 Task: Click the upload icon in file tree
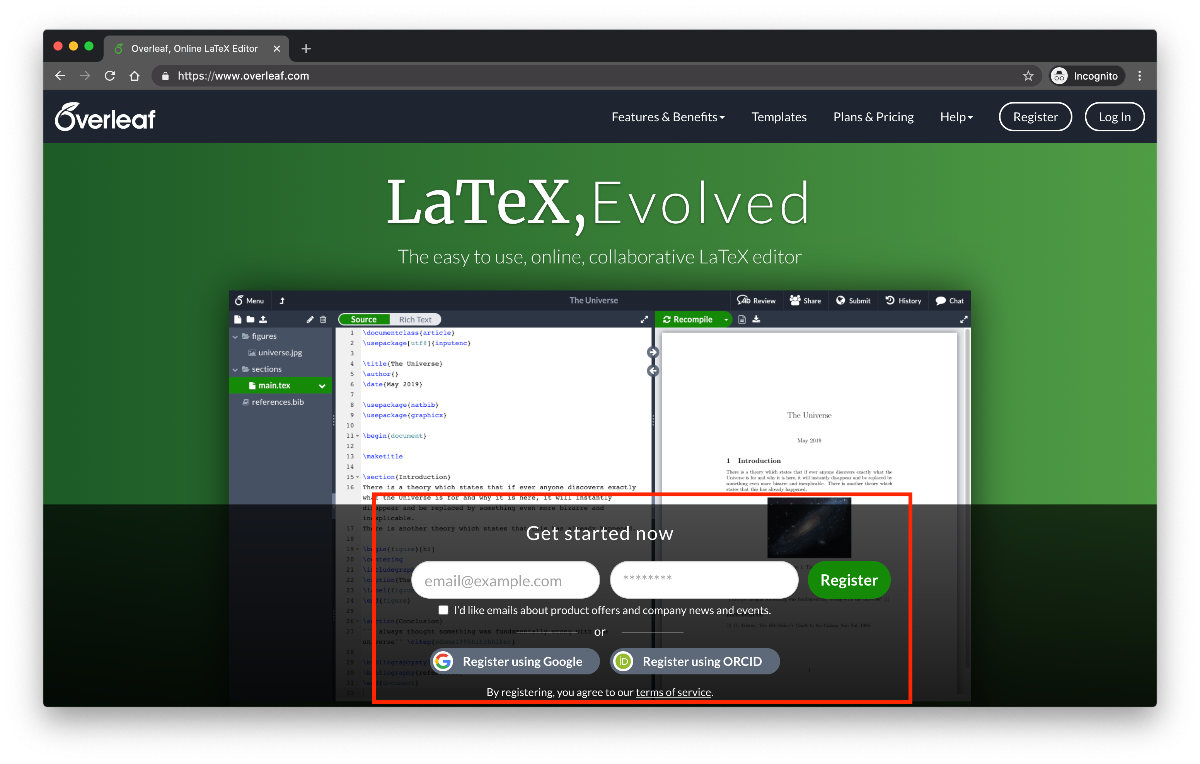262,319
